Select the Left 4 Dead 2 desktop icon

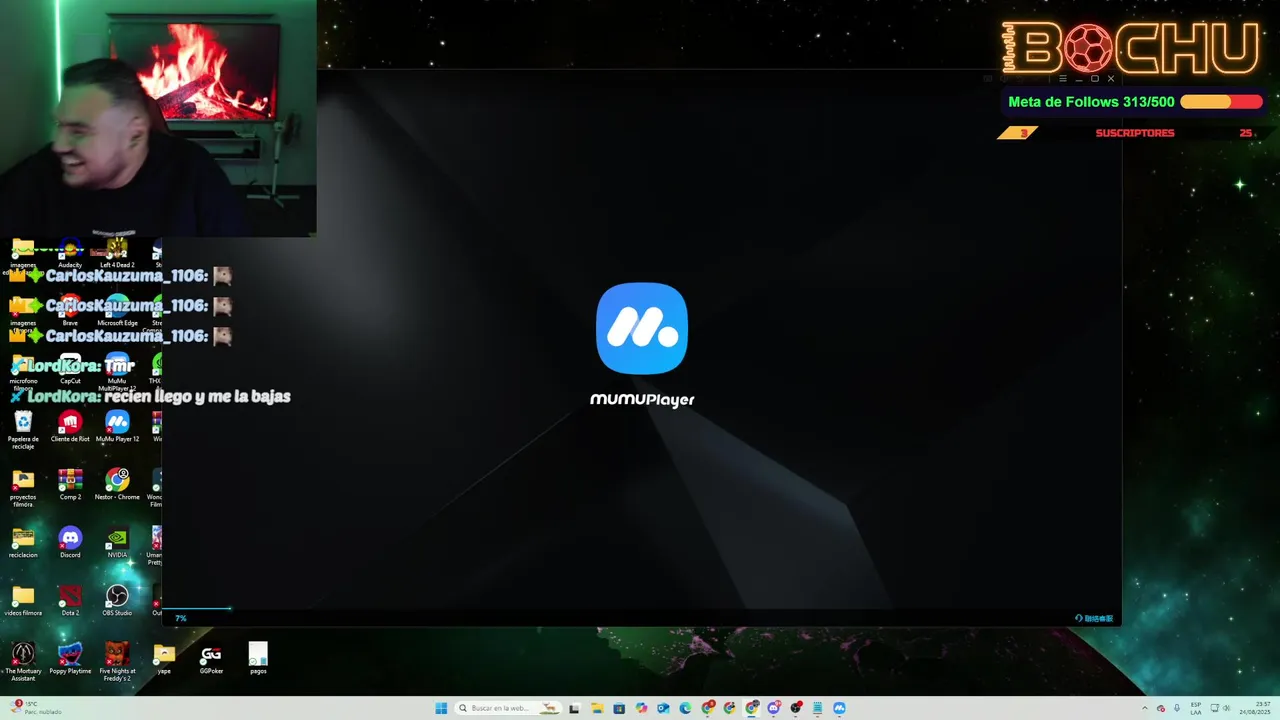[x=117, y=254]
